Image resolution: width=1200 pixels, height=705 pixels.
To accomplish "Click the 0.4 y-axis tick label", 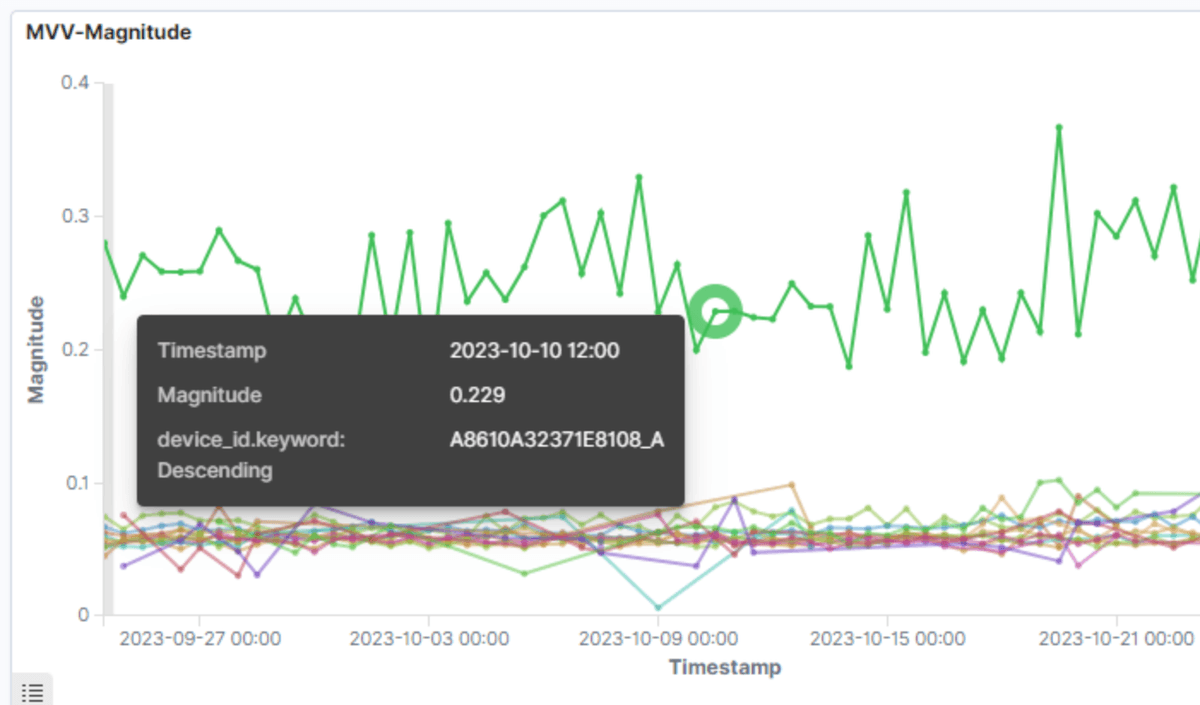I will tap(75, 83).
